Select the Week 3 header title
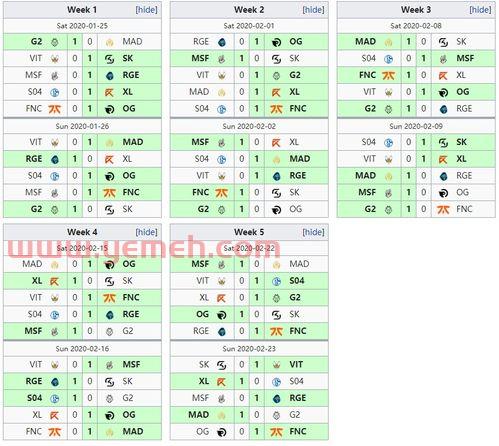The image size is (499, 446). coord(416,10)
